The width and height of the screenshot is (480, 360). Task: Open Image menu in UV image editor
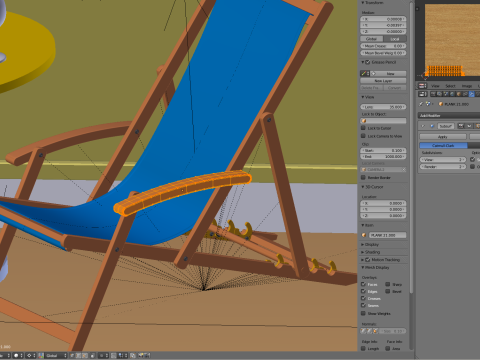[x=467, y=86]
